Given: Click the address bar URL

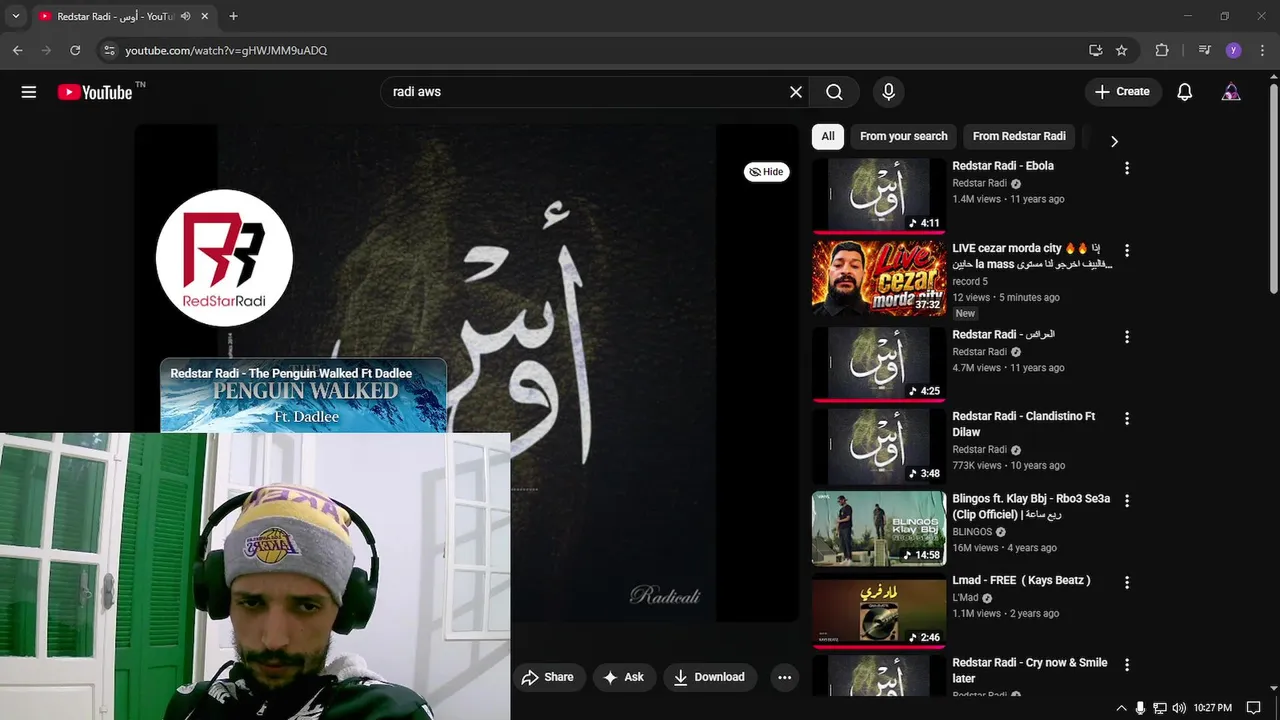Looking at the screenshot, I should (226, 50).
